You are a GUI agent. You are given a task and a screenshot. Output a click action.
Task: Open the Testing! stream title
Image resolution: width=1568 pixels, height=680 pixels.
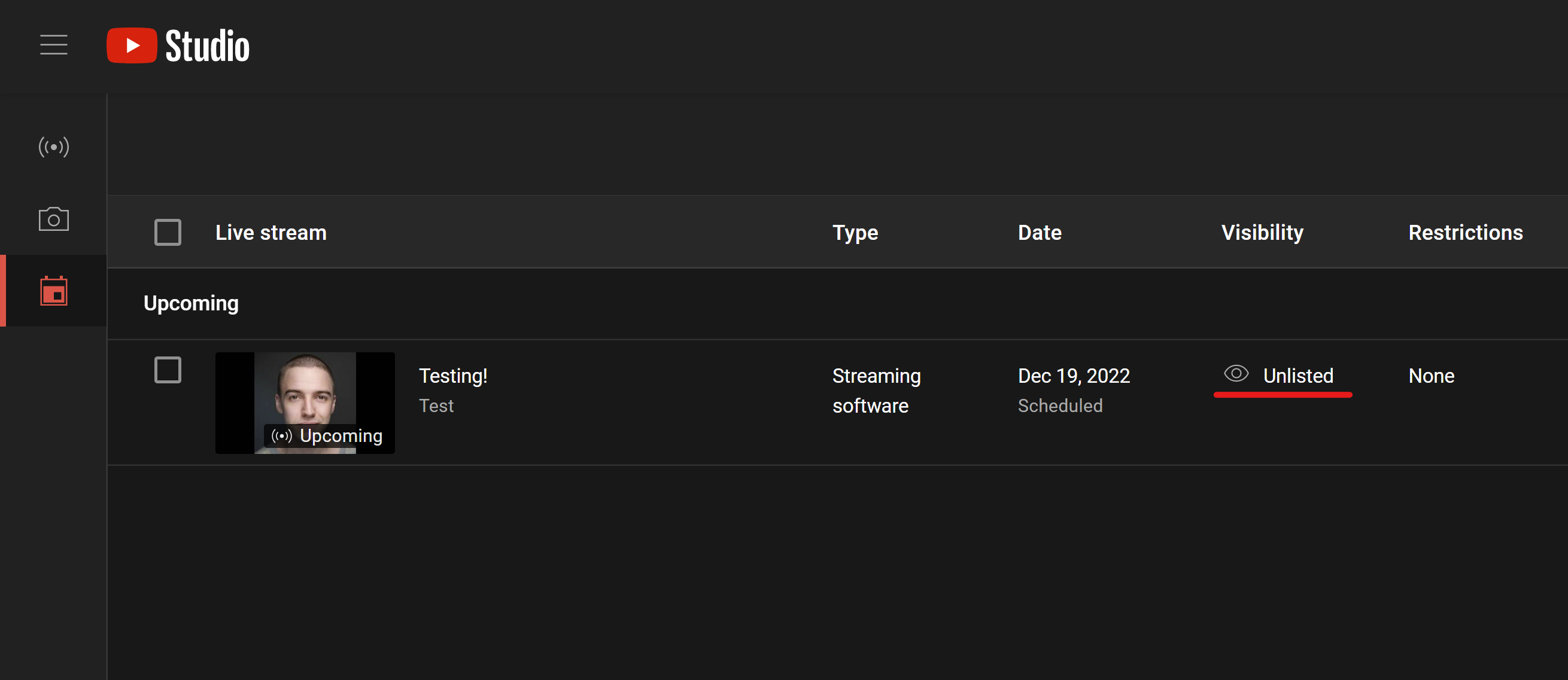pyautogui.click(x=453, y=375)
